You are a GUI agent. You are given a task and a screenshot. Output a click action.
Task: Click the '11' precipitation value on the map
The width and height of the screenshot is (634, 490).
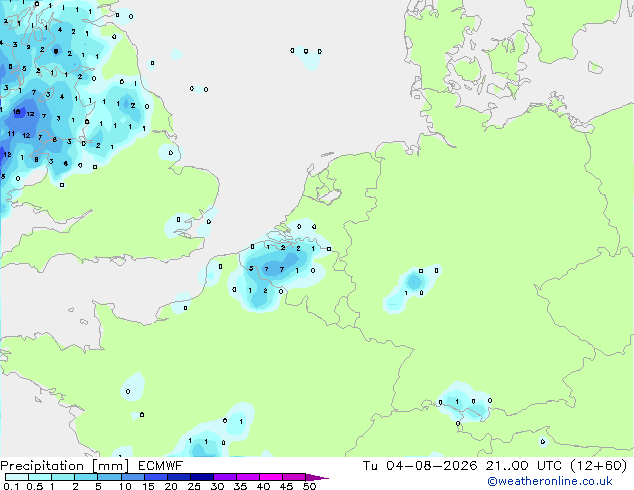pyautogui.click(x=11, y=134)
